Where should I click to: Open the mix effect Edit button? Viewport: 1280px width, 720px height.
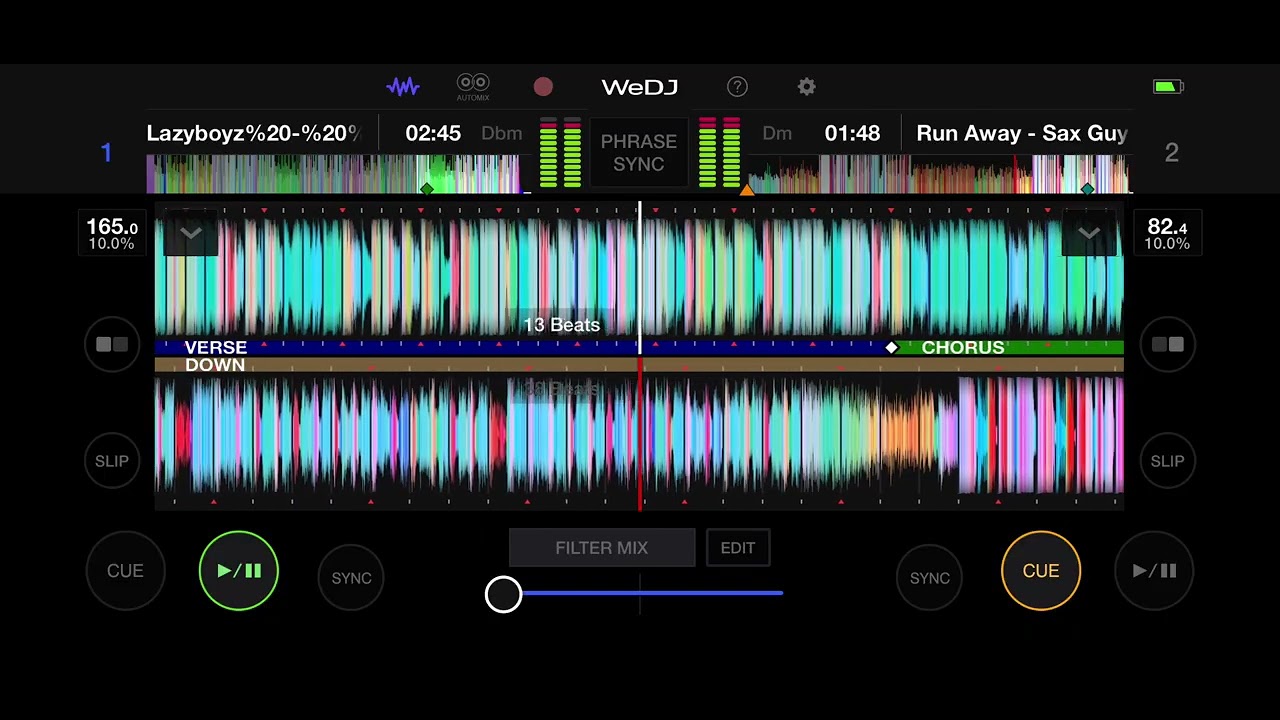[738, 548]
